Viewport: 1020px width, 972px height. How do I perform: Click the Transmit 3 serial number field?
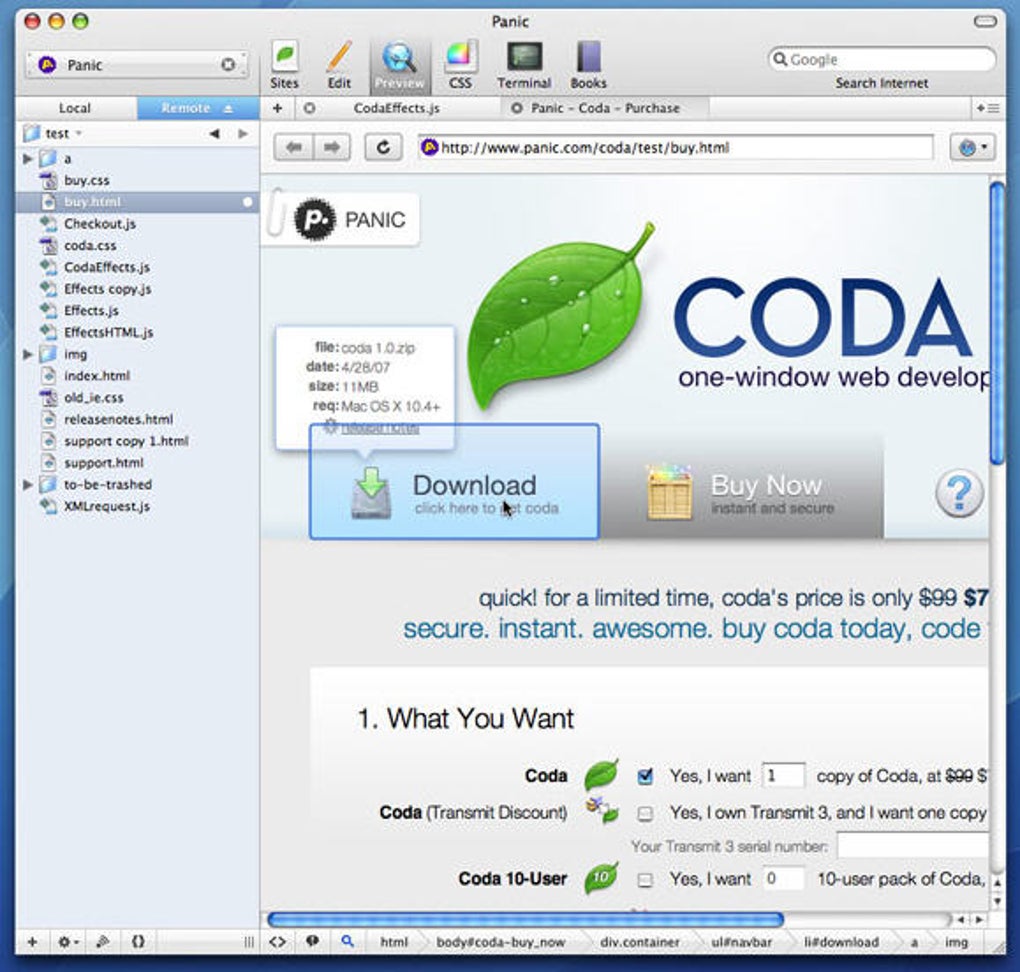(913, 846)
